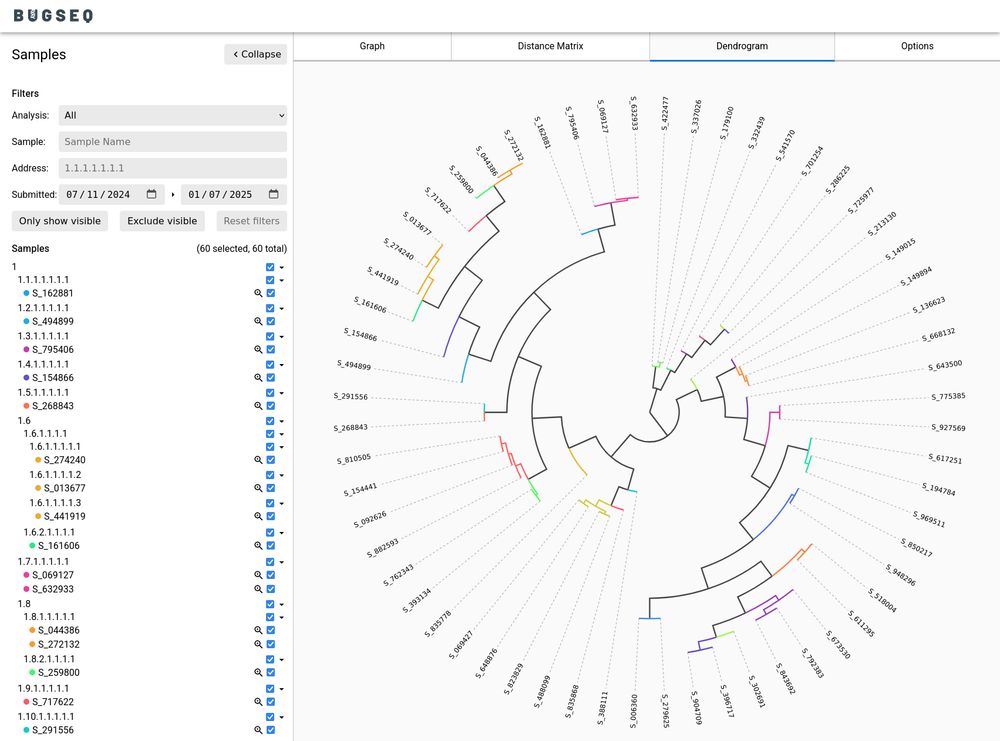Click cluster label 1.9.1.1.1.1.1
The width and height of the screenshot is (1000, 741).
[x=43, y=688]
